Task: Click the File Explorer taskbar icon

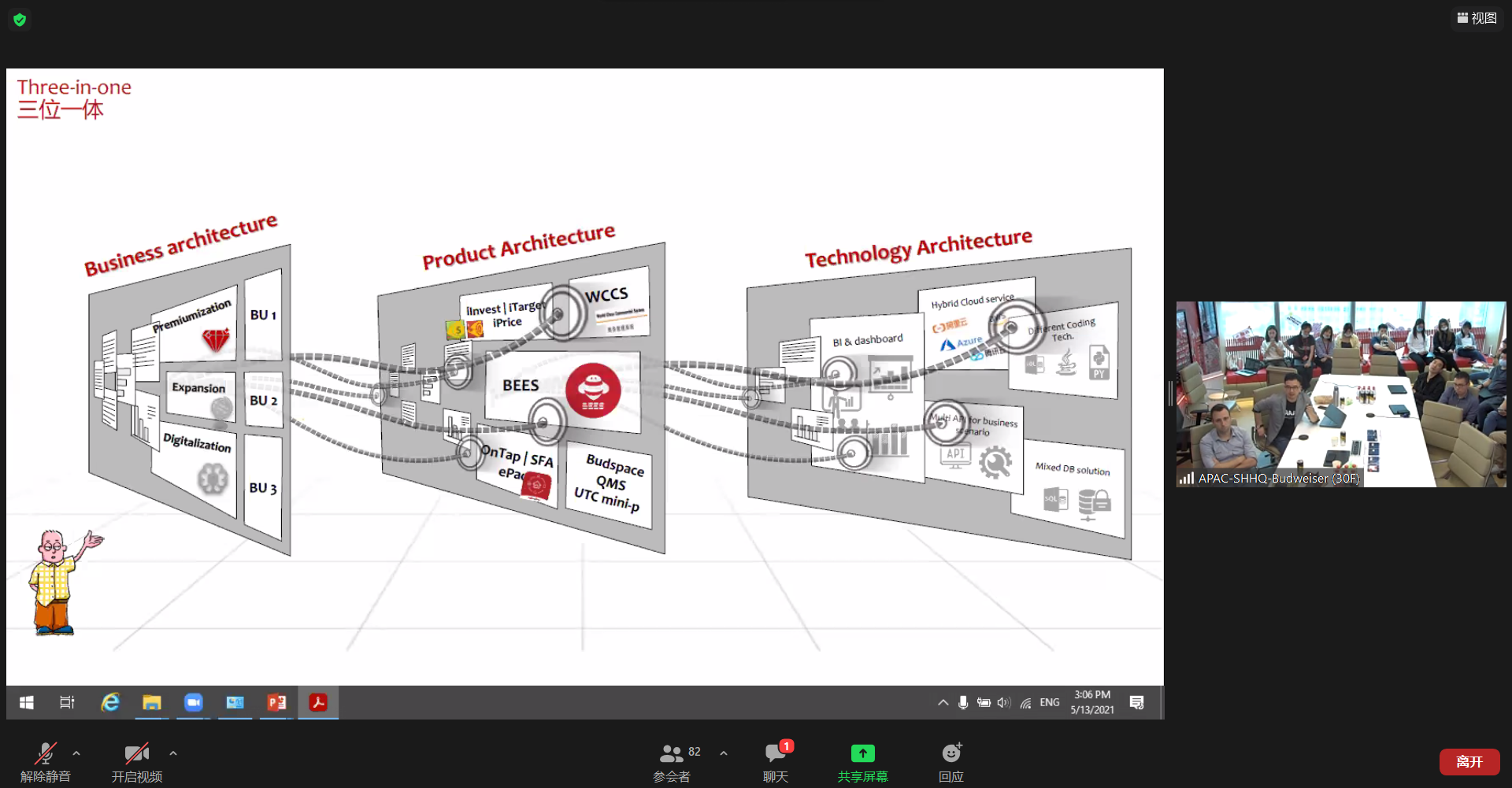Action: [152, 702]
